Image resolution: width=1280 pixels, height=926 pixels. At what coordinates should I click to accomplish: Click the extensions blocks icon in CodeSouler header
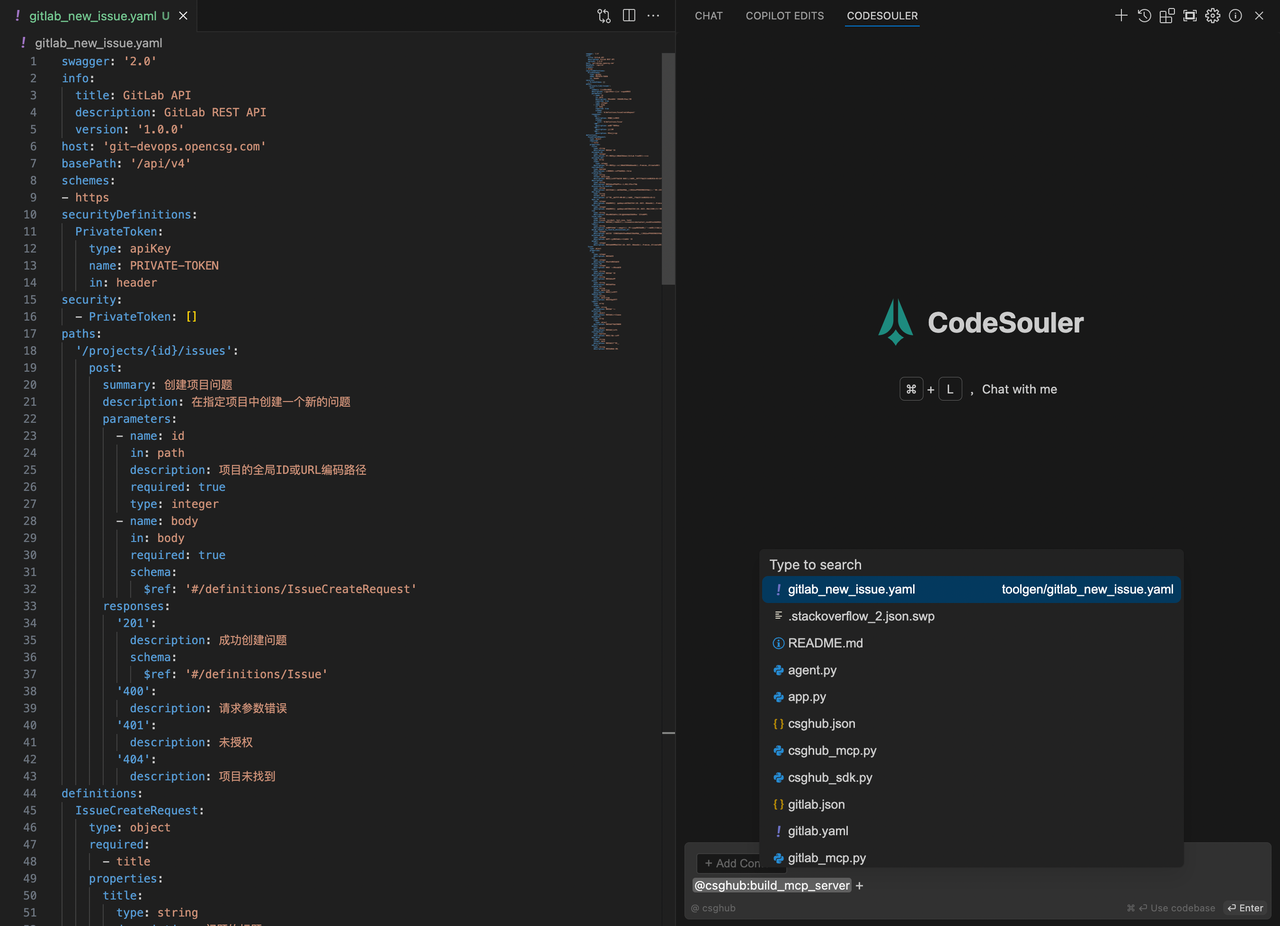1167,16
